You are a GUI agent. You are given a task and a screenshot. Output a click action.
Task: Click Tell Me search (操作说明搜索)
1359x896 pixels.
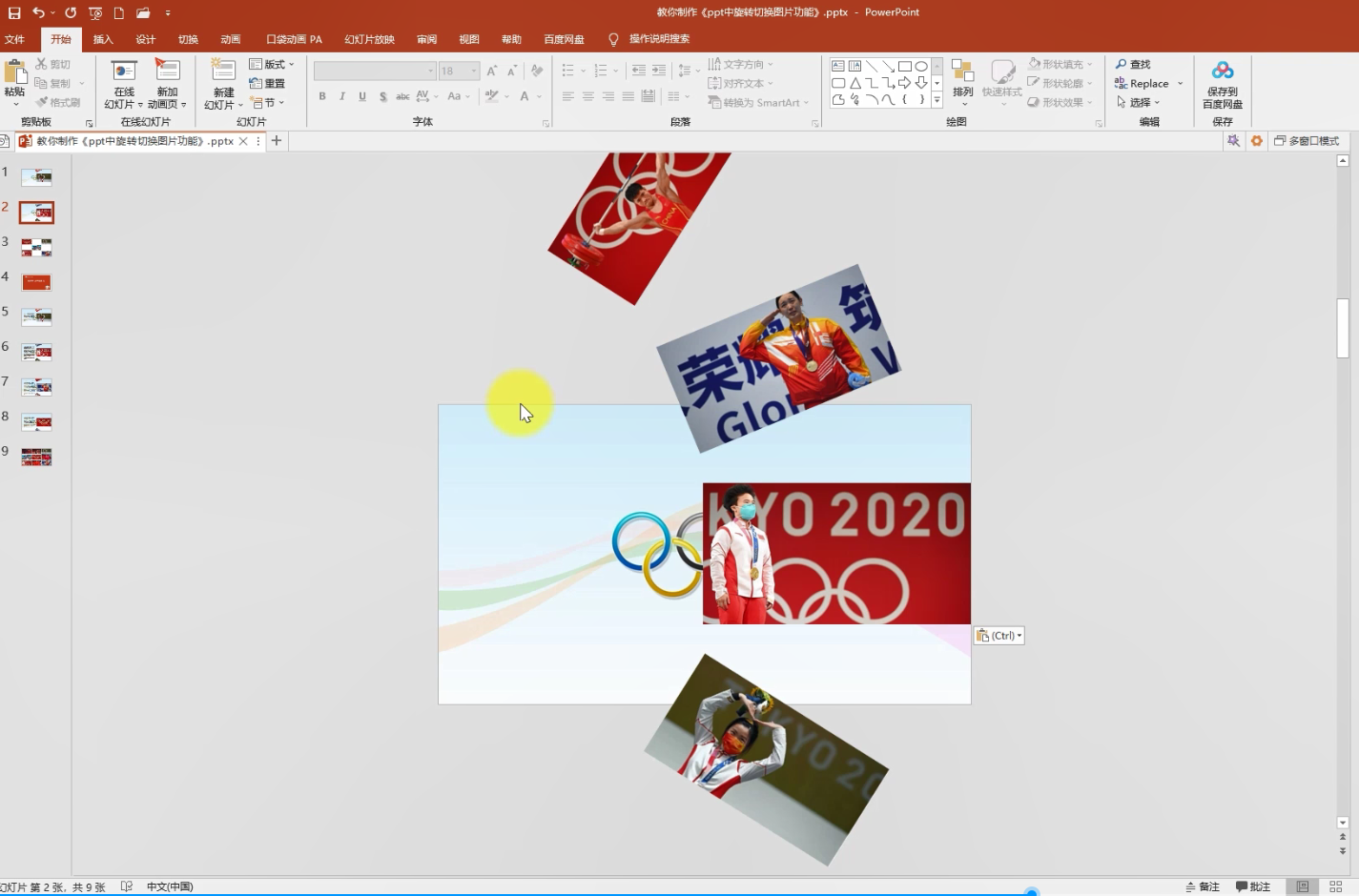coord(659,39)
